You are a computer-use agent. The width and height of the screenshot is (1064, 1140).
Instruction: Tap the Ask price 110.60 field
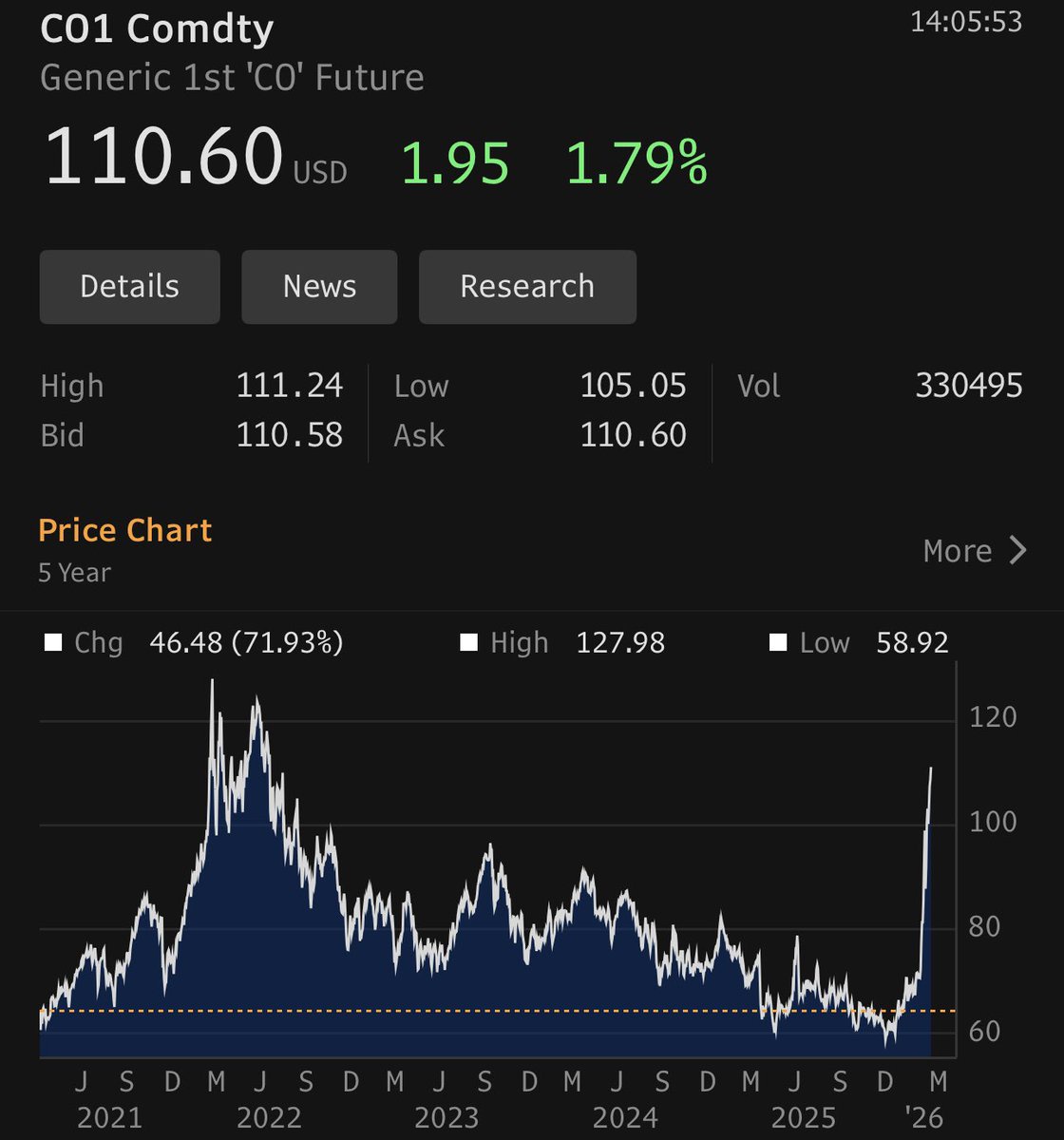[x=633, y=435]
